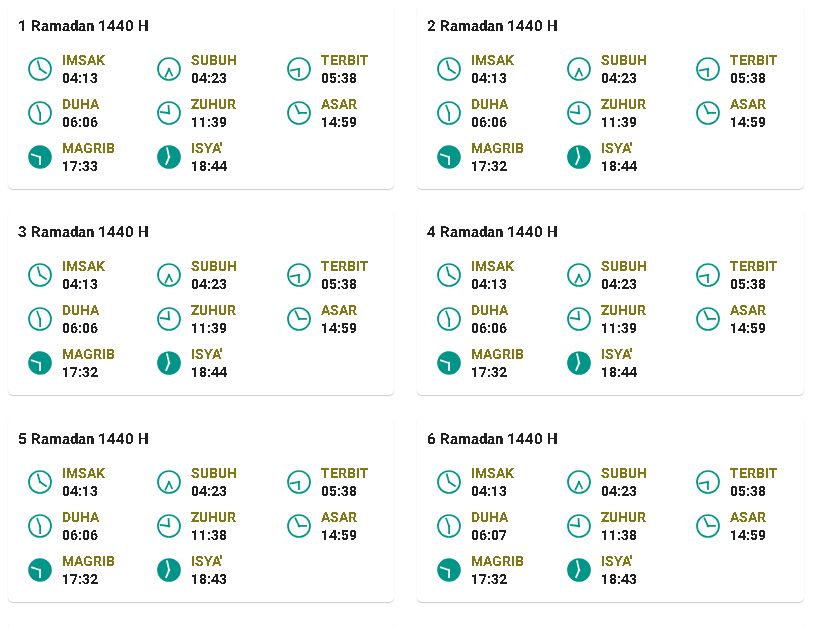Screen dimensions: 820x628
Task: Click the Isya' icon in 5 Ramadan card
Action: tap(169, 570)
